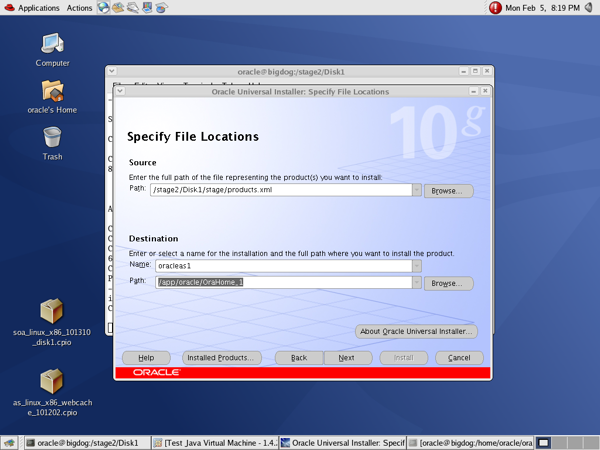Screen dimensions: 600x450
Task: Click the Show Desktop taskbar icon
Action: (x=9, y=443)
